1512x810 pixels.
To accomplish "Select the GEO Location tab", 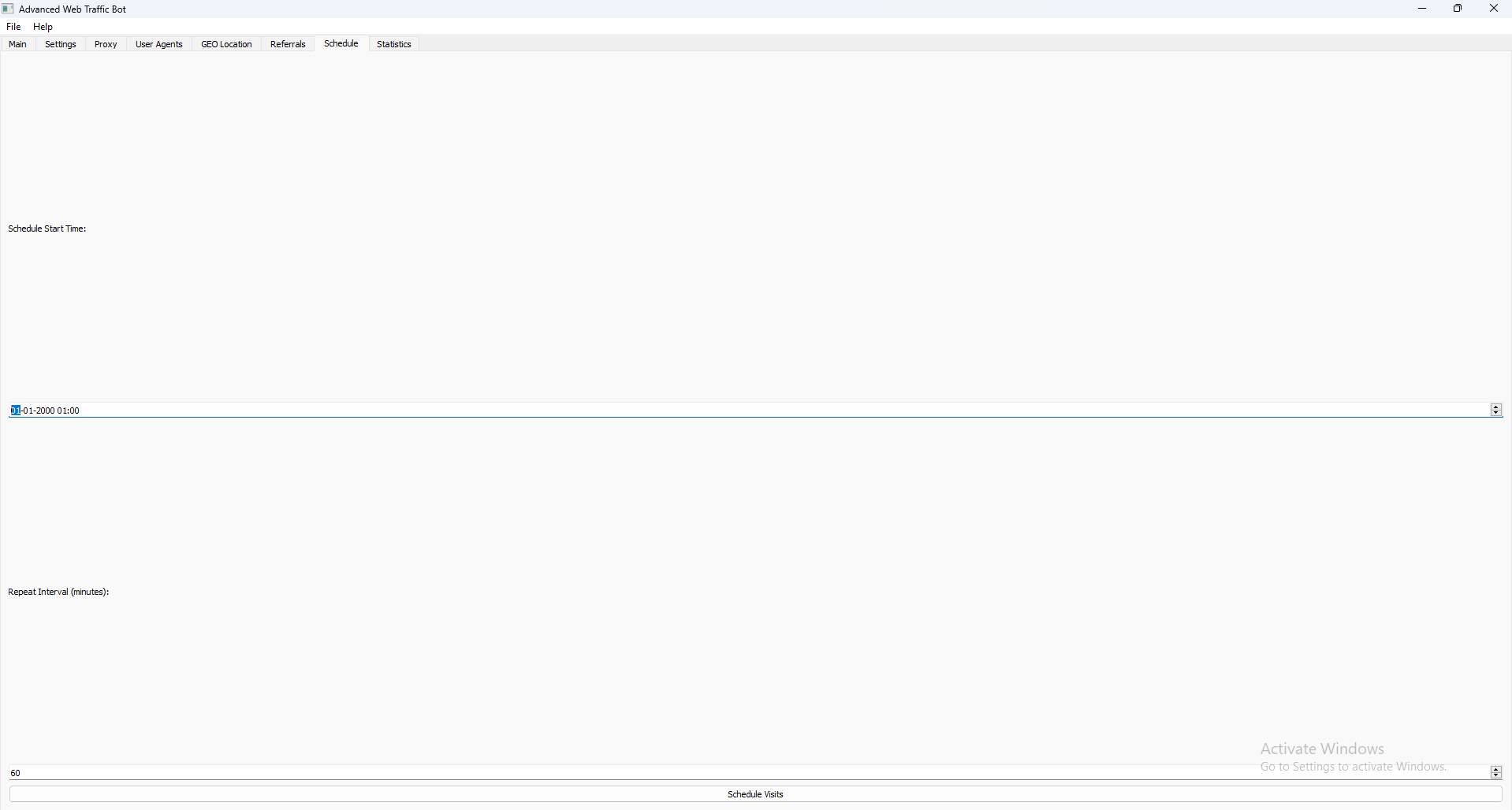I will 227,45.
